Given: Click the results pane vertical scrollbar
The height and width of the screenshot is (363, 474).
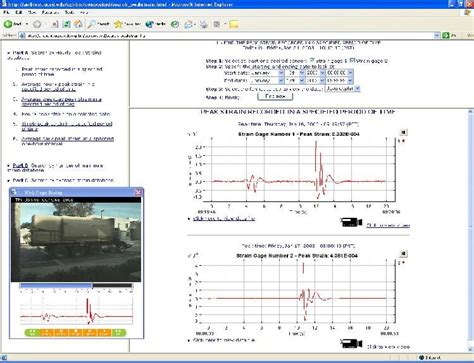Looking at the screenshot, I should tap(470, 230).
